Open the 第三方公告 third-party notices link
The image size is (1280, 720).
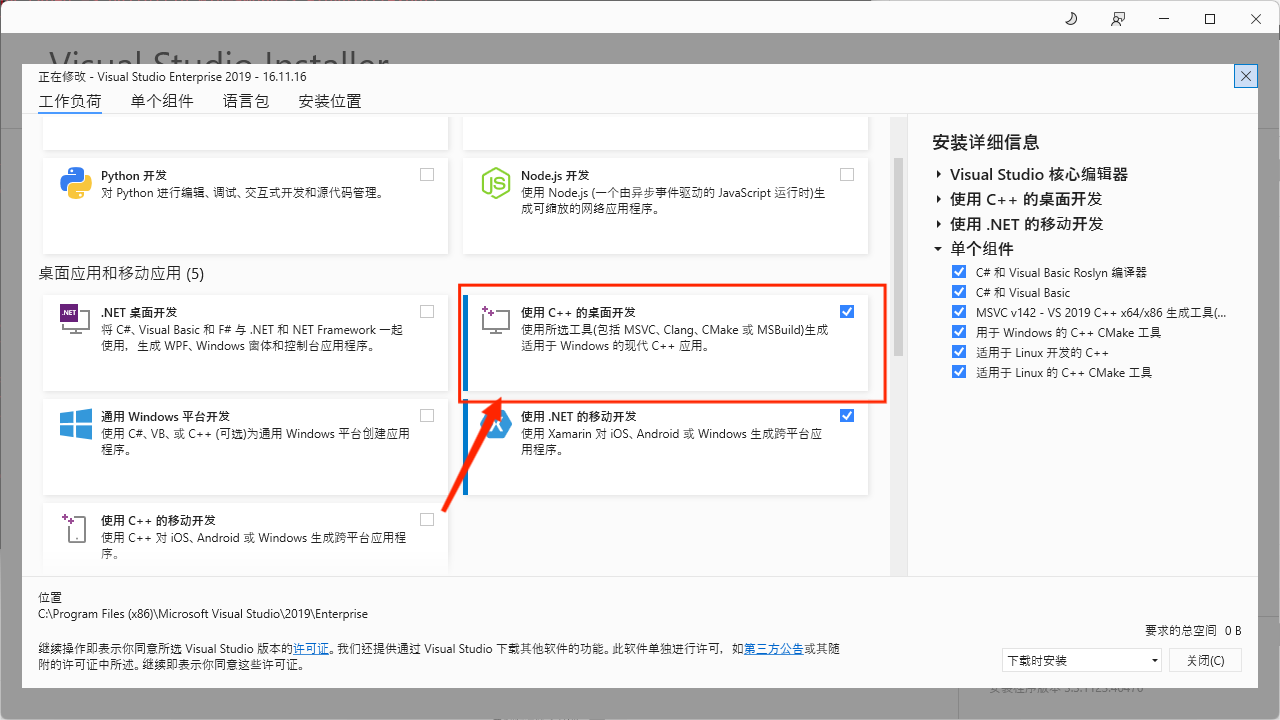click(x=774, y=649)
